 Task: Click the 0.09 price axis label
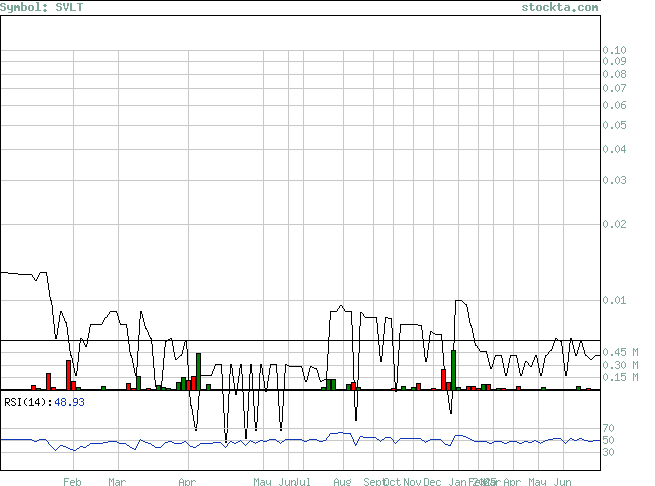614,61
